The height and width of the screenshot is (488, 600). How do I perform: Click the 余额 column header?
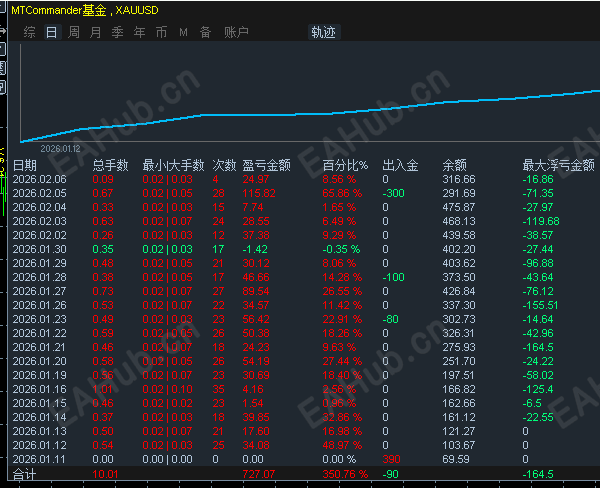[455, 165]
